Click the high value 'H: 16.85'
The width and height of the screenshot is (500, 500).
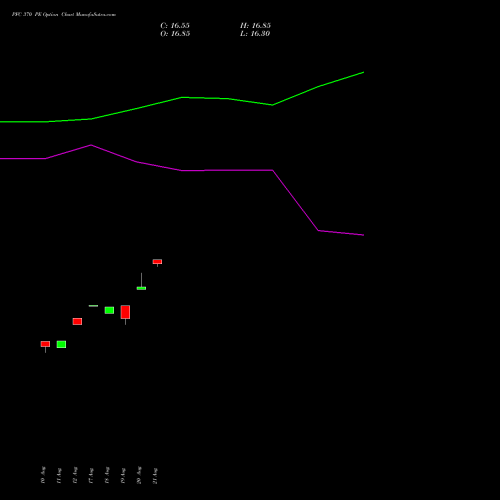click(255, 26)
